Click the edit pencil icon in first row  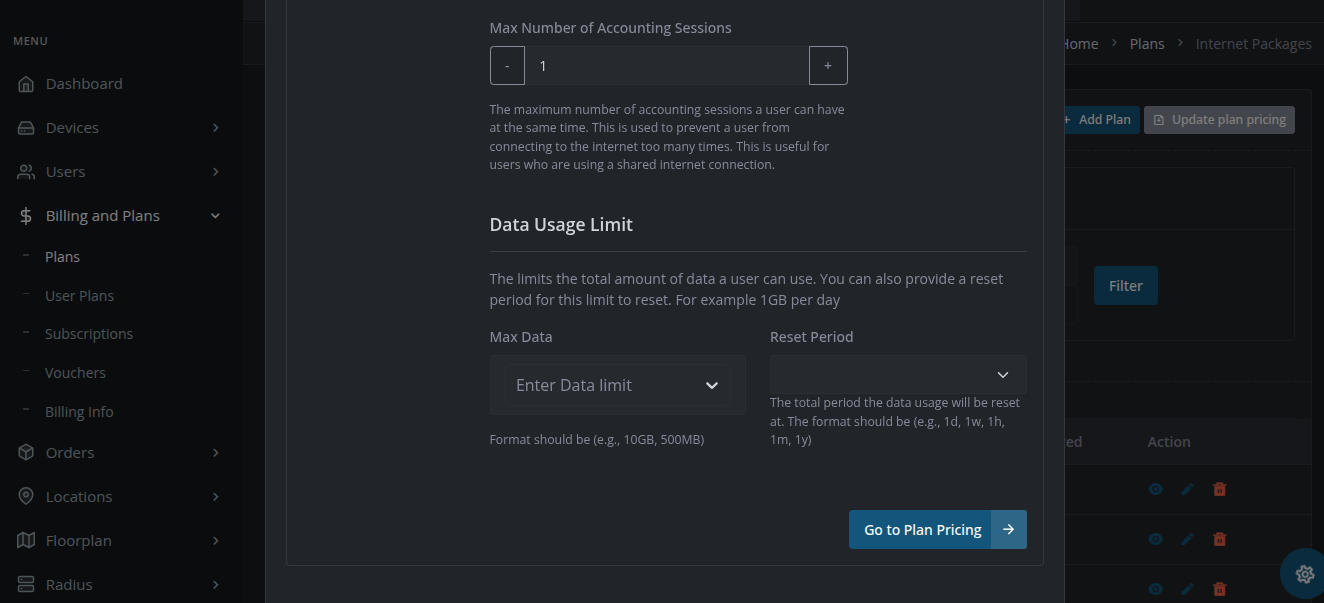pos(1187,489)
